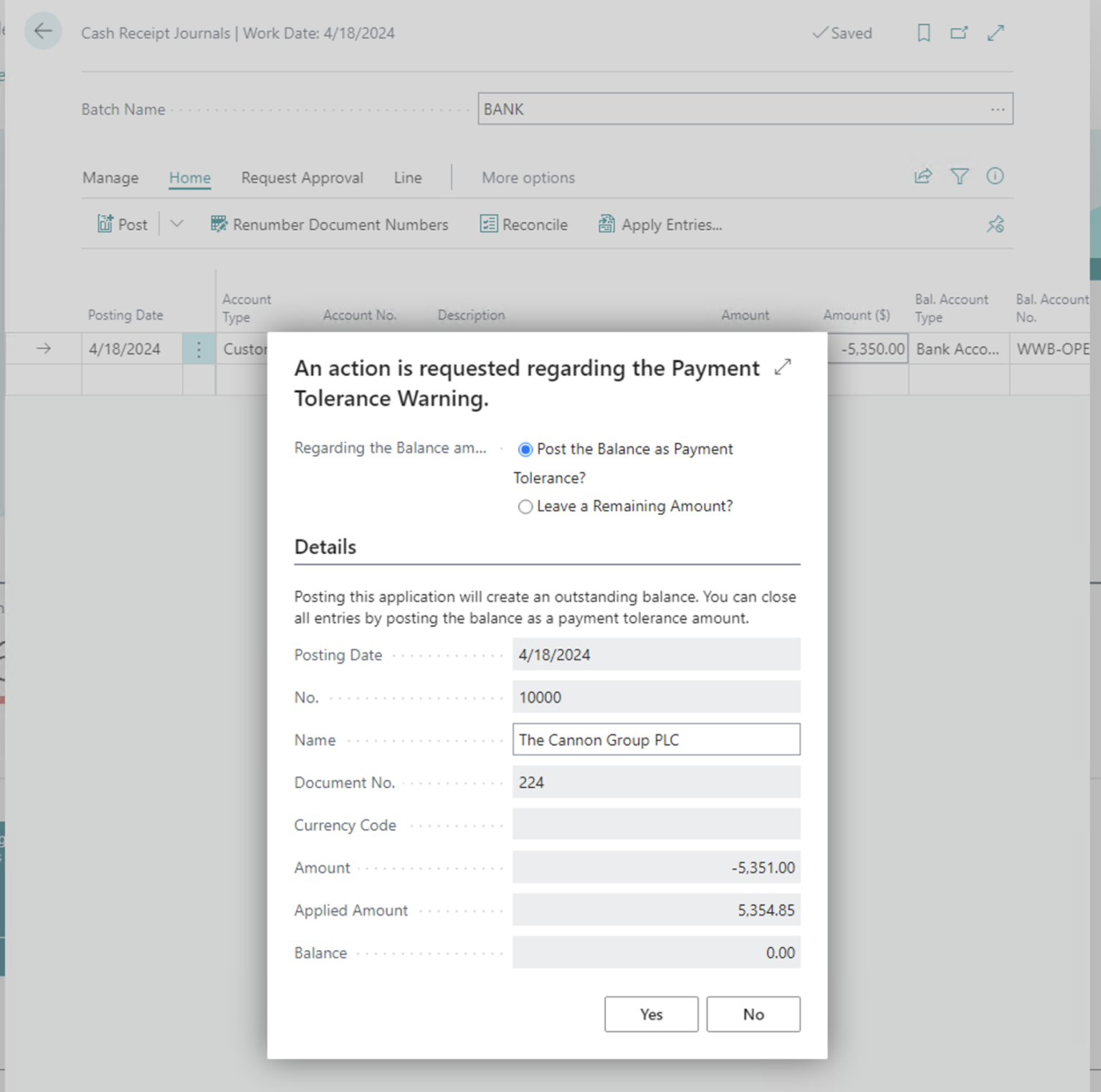Select Post the Balance as Payment Tolerance

point(525,449)
